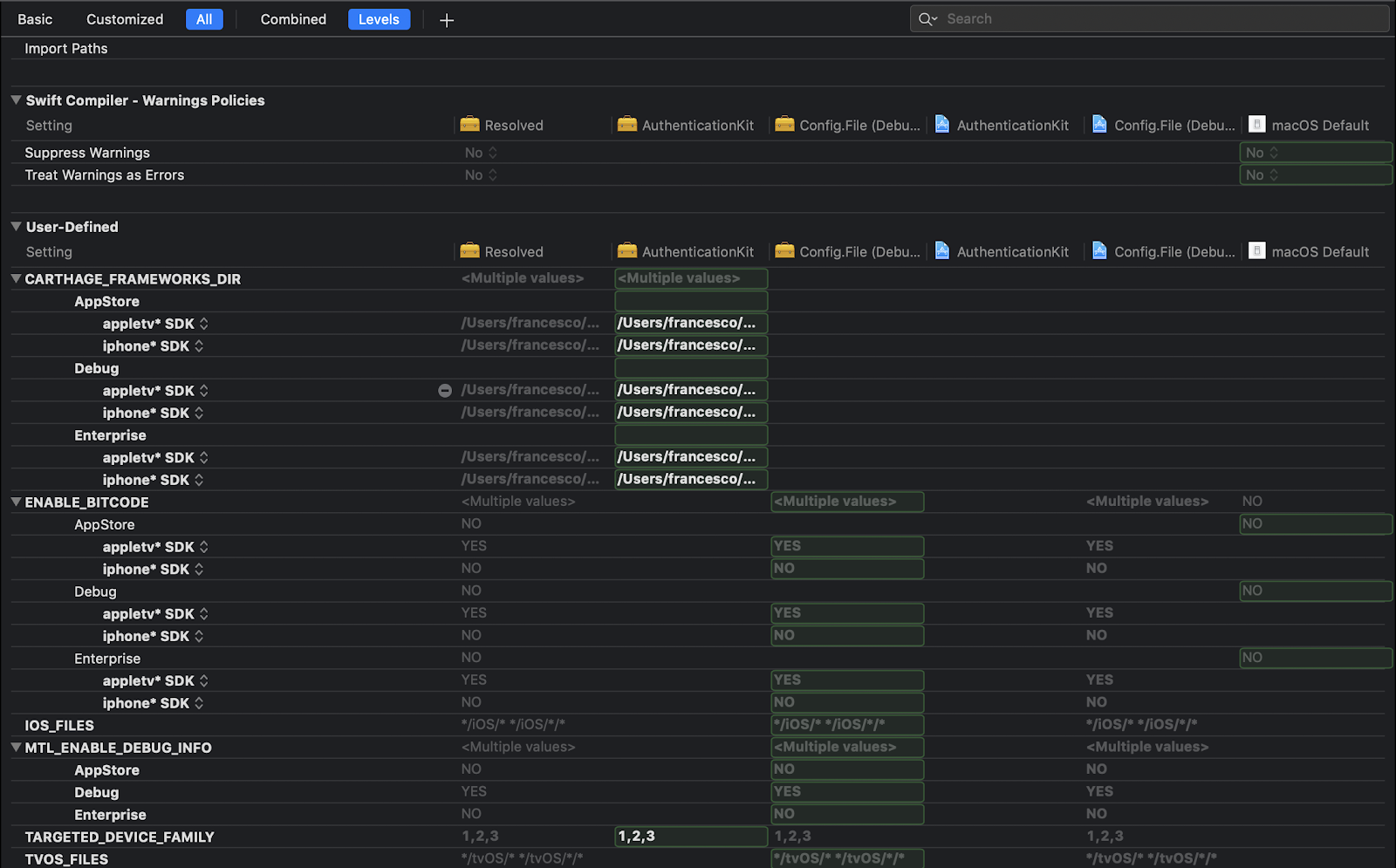Click the Resolved column briefcase icon

(x=469, y=125)
